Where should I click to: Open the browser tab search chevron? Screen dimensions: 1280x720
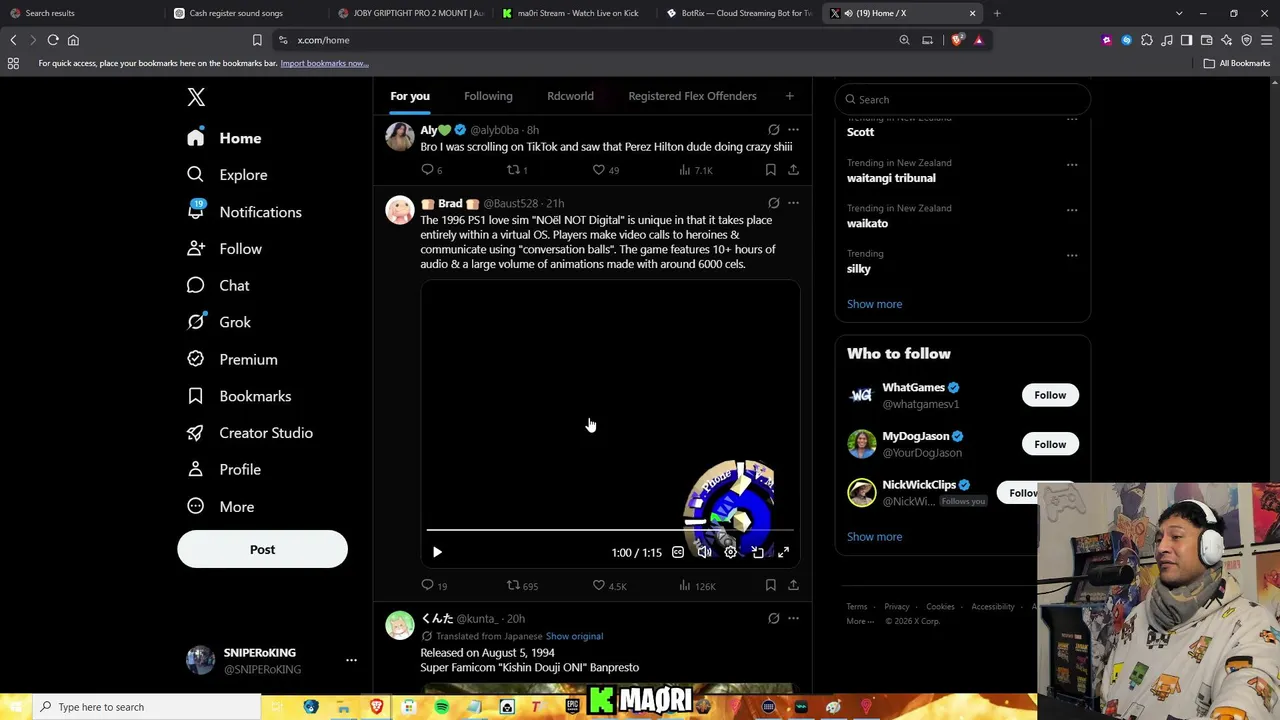(1179, 13)
